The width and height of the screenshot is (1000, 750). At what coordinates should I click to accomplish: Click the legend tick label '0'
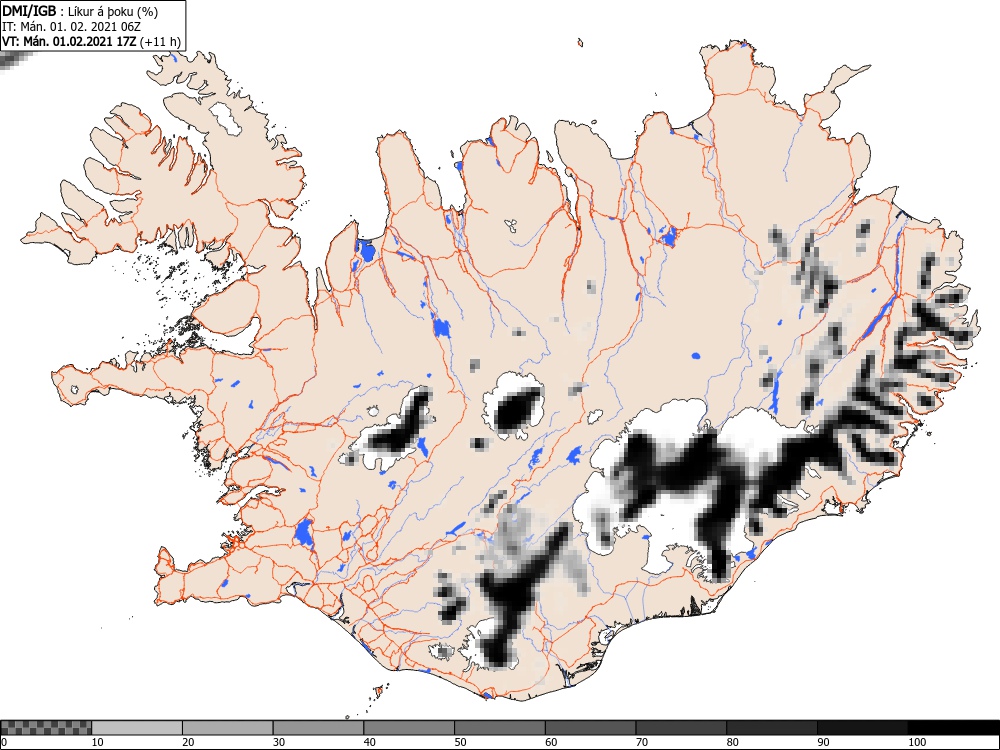click(4, 742)
